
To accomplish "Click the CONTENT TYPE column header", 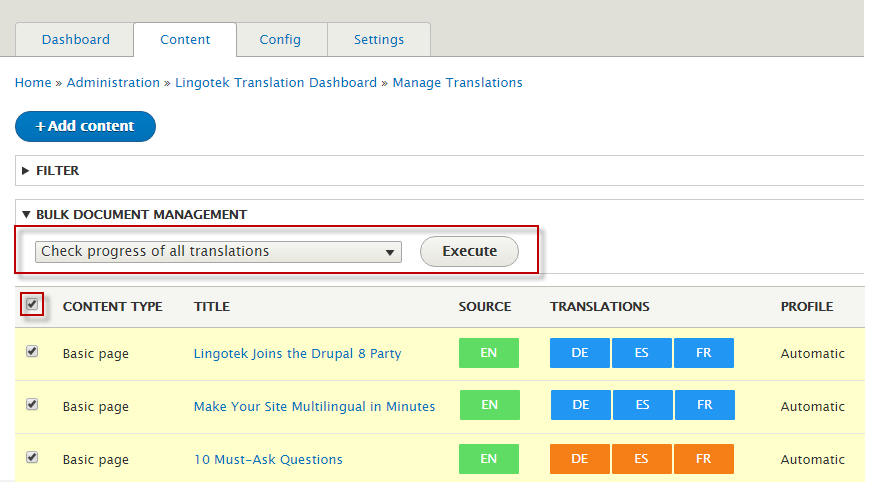I will click(x=112, y=307).
